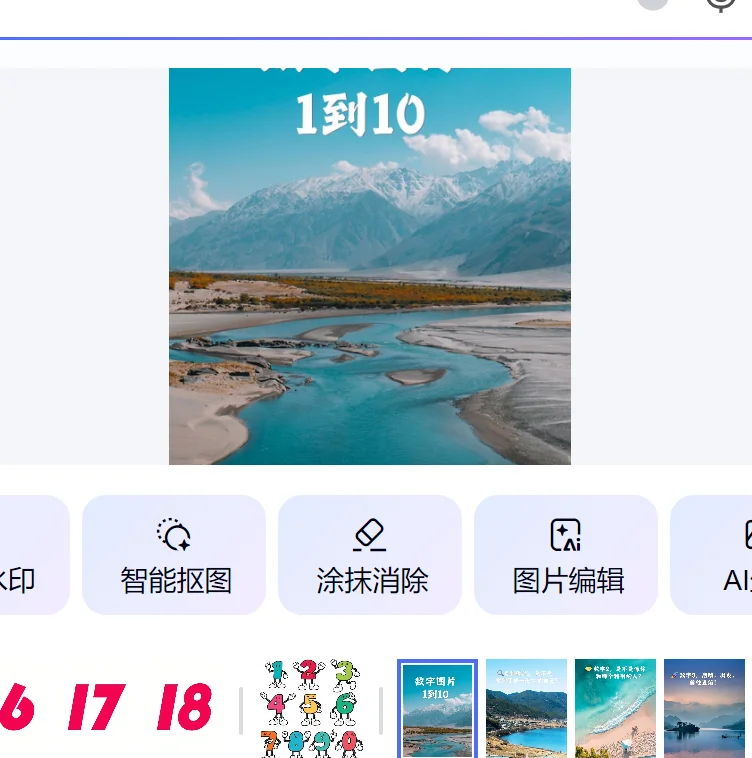
Task: Click the red number 17 image
Action: click(97, 706)
